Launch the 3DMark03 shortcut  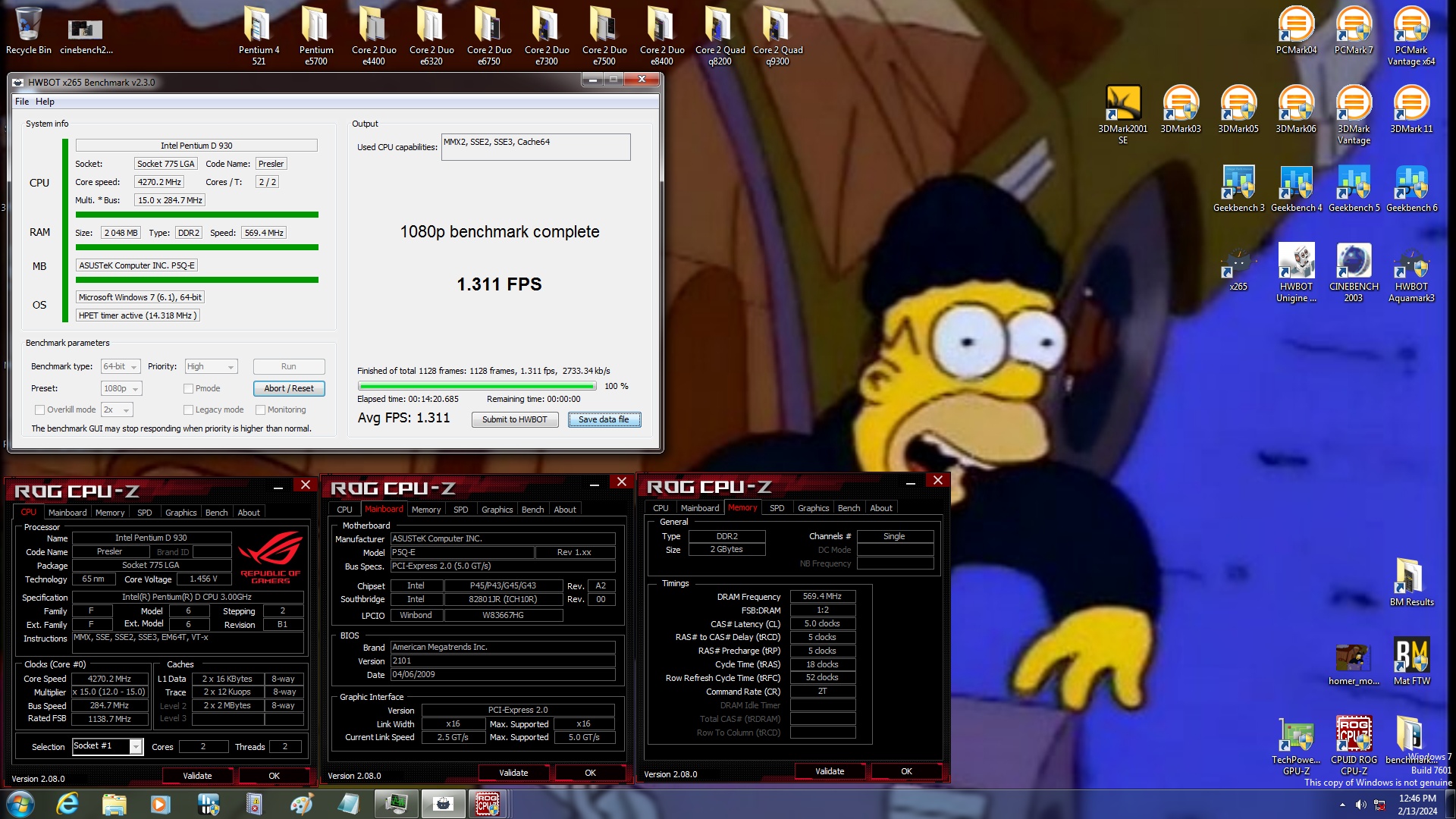(1181, 108)
